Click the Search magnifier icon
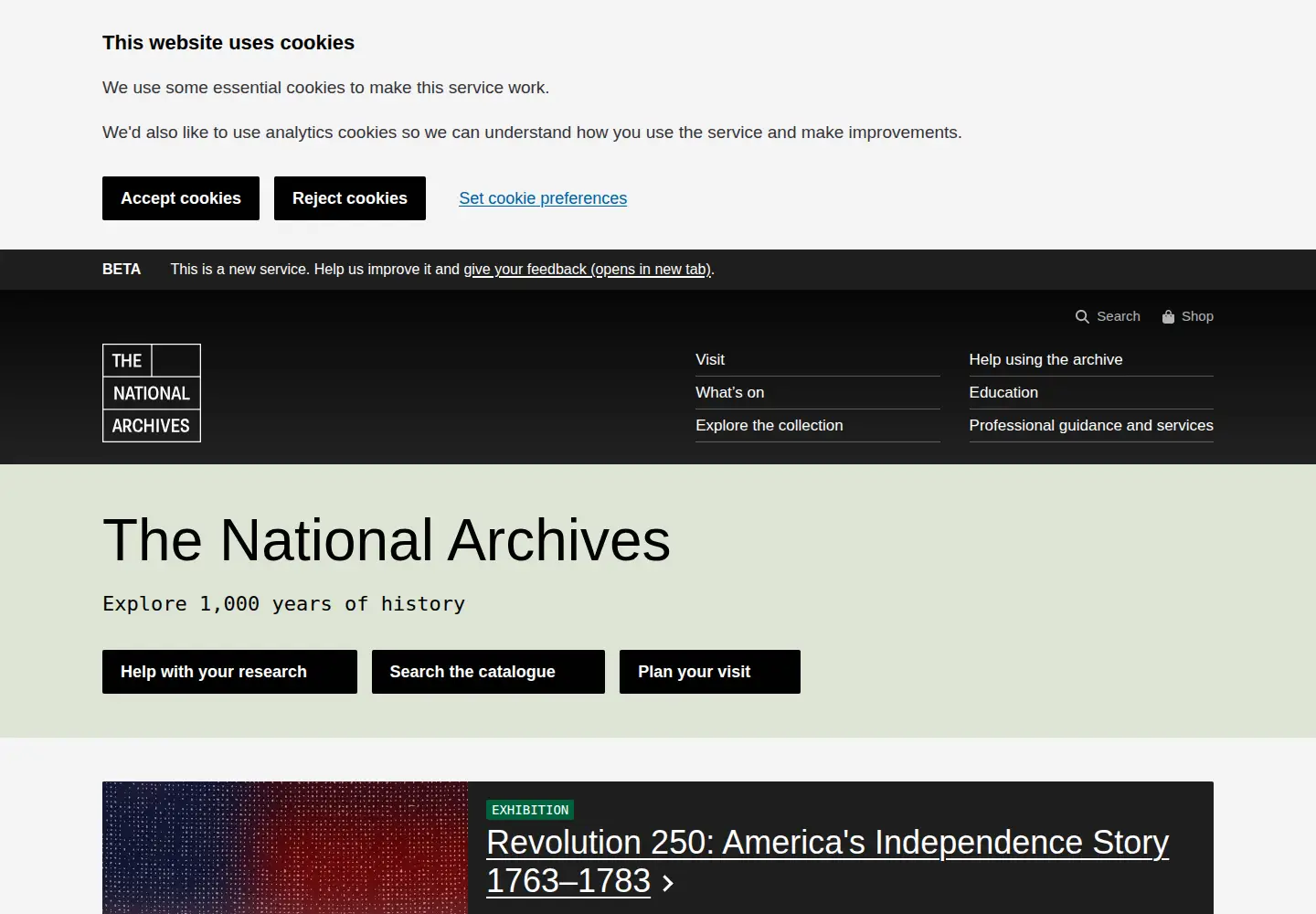 (1082, 316)
